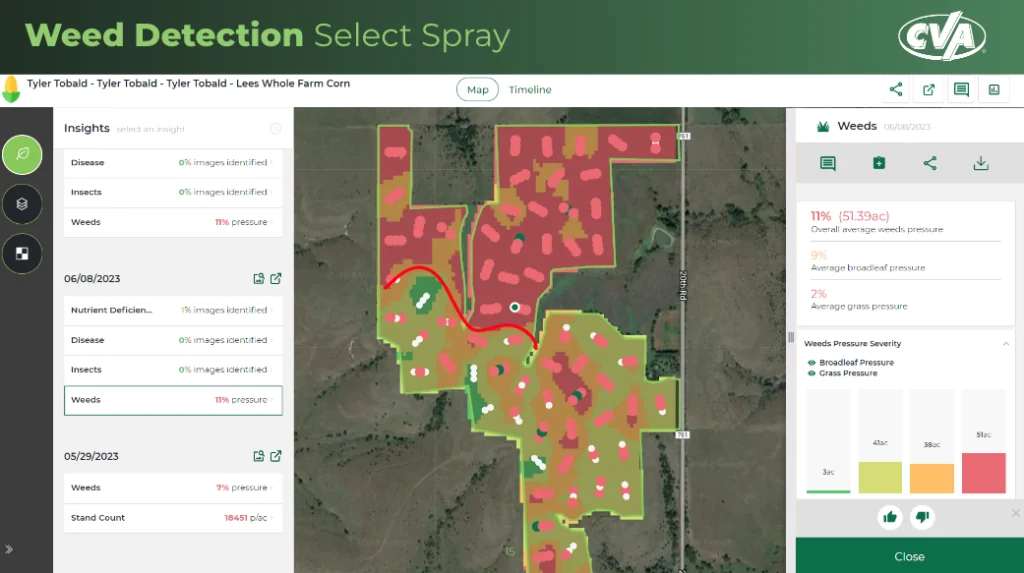Open Insects row under 06/08/2023

(x=173, y=370)
